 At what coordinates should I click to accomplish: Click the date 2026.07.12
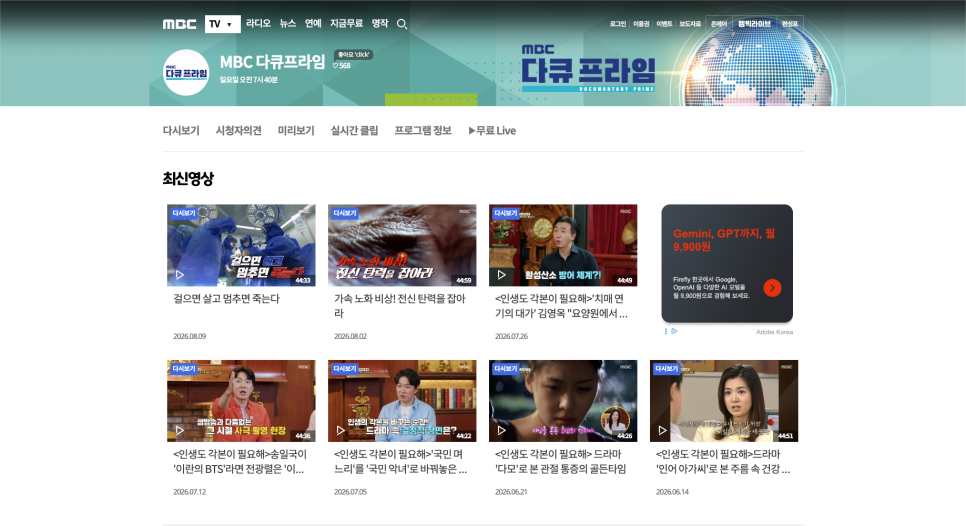coord(190,492)
